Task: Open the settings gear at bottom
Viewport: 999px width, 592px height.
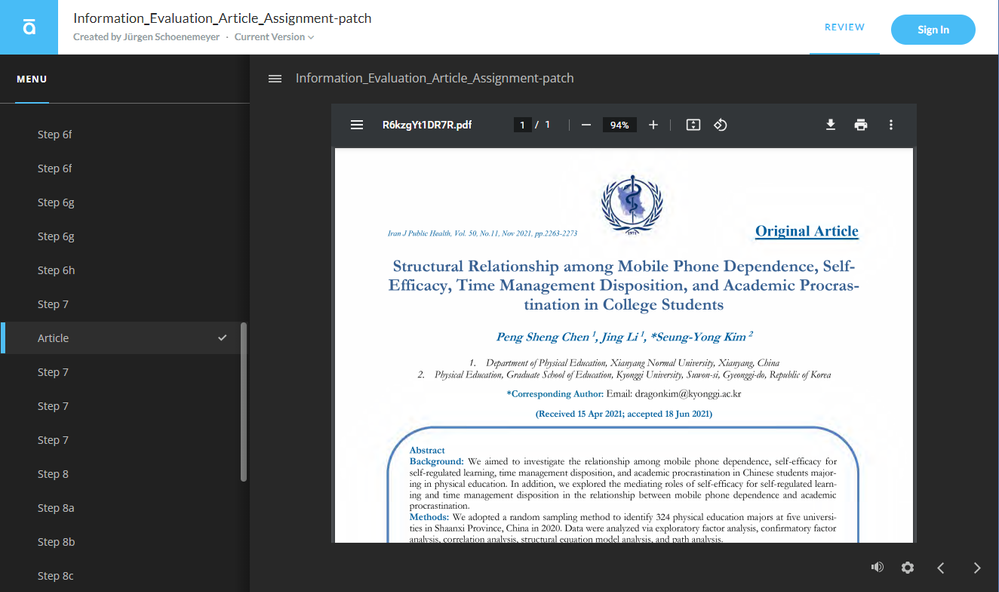Action: click(x=907, y=567)
